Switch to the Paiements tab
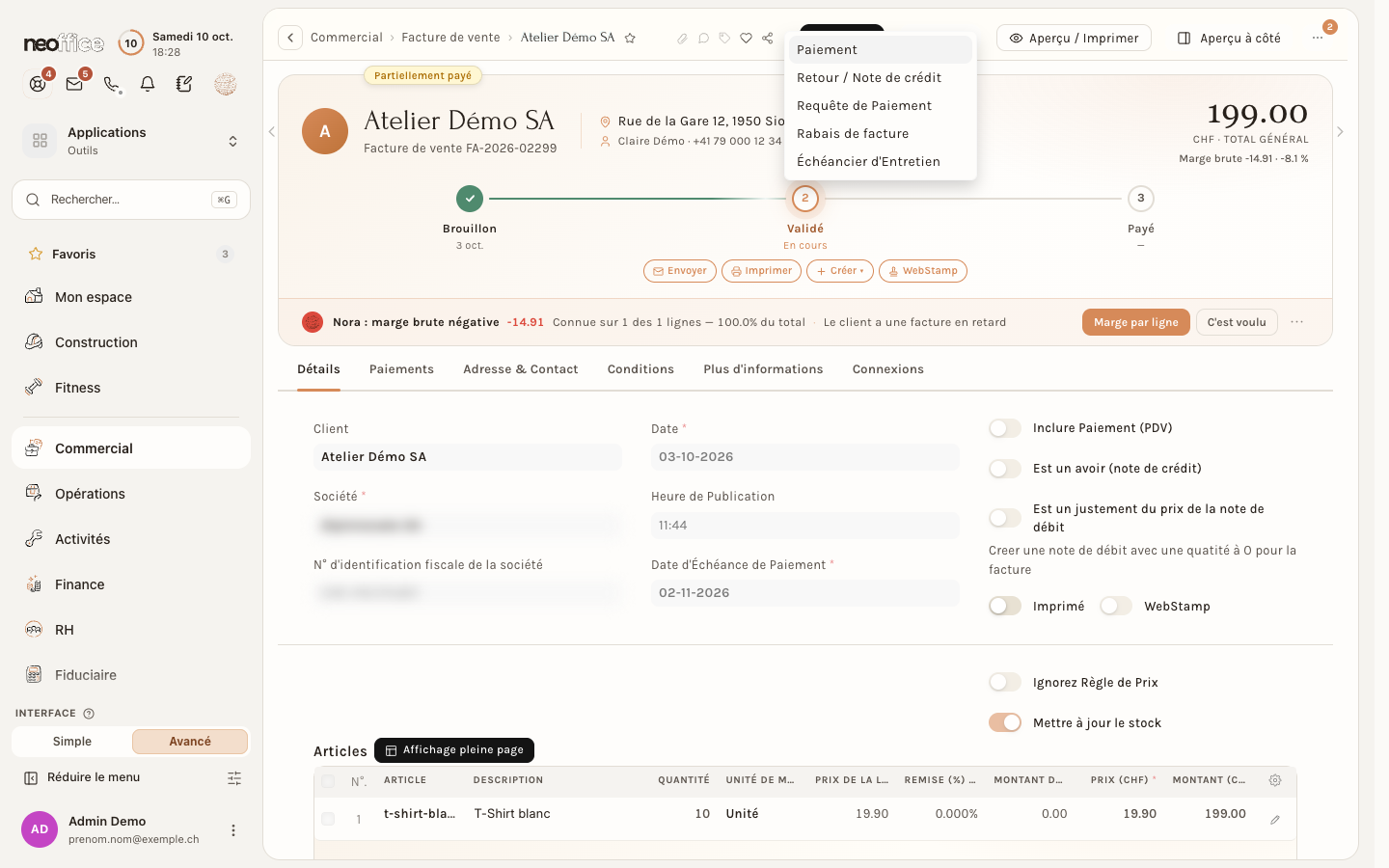This screenshot has width=1389, height=868. pyautogui.click(x=401, y=369)
